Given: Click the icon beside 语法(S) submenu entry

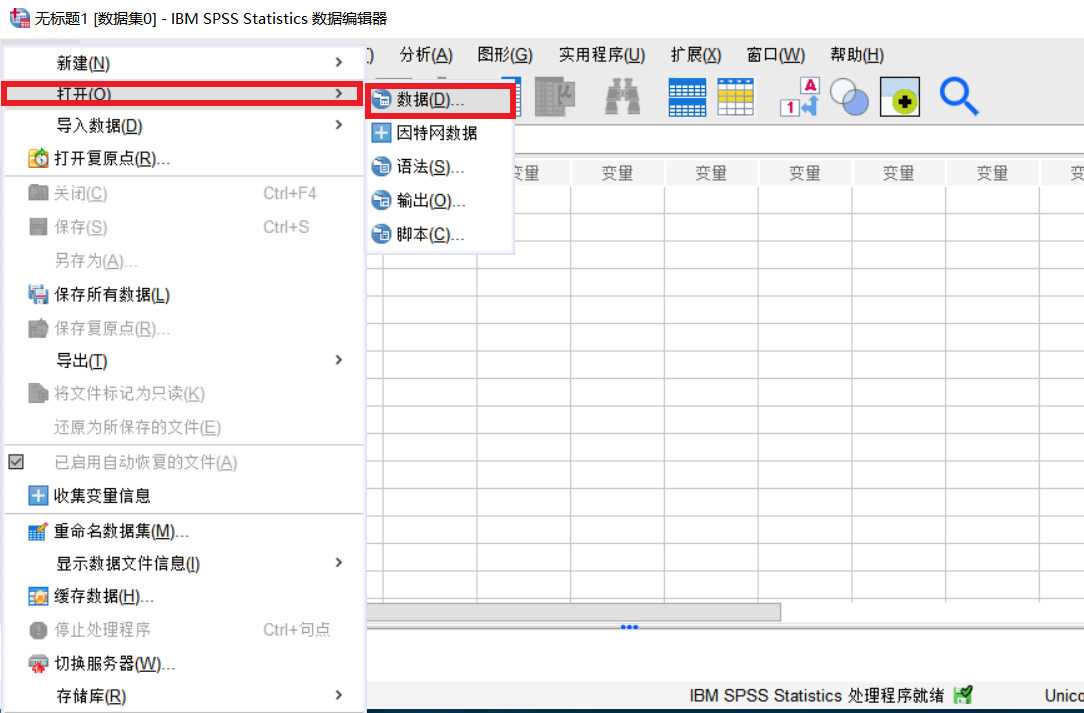Looking at the screenshot, I should (x=381, y=167).
